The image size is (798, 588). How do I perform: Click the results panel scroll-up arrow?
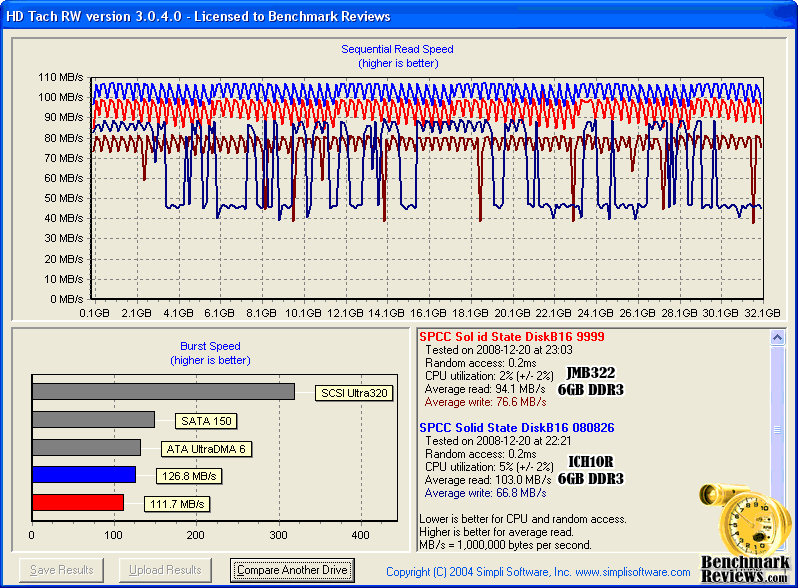tap(777, 337)
